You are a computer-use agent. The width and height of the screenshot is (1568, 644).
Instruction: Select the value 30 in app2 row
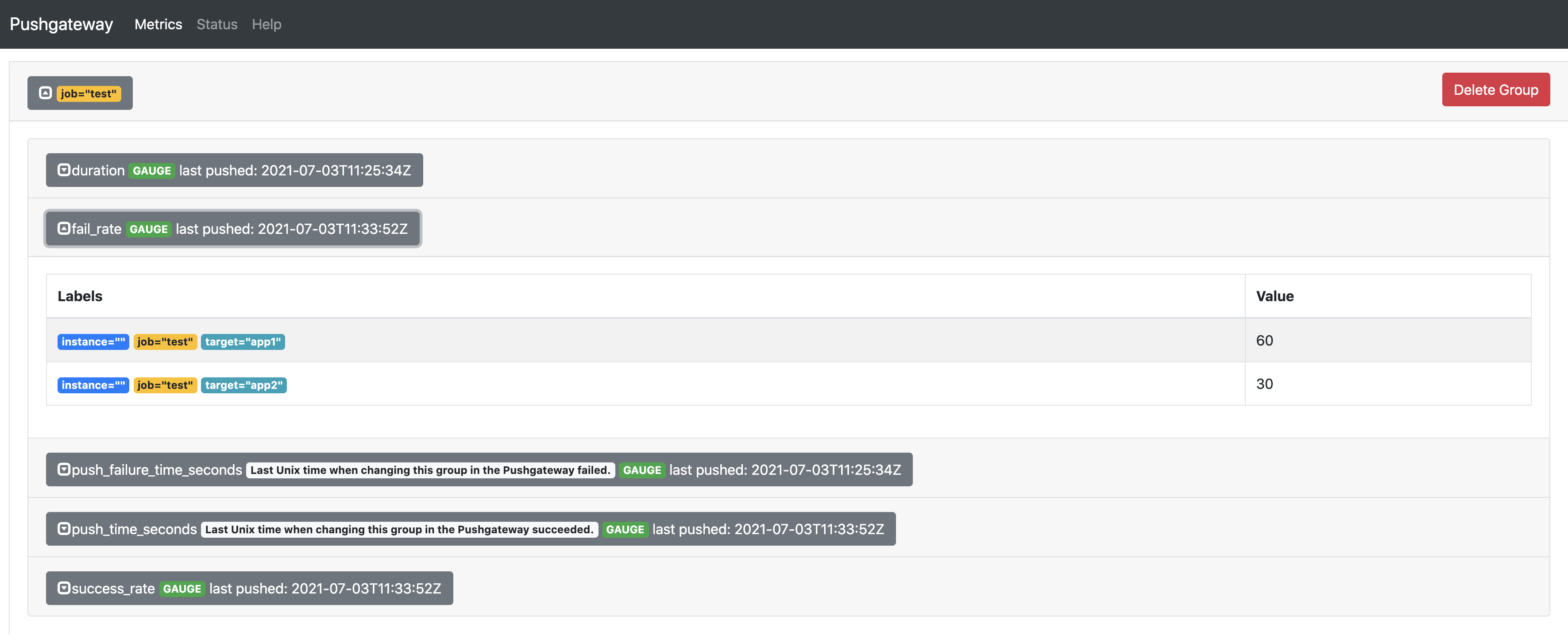[x=1264, y=384]
